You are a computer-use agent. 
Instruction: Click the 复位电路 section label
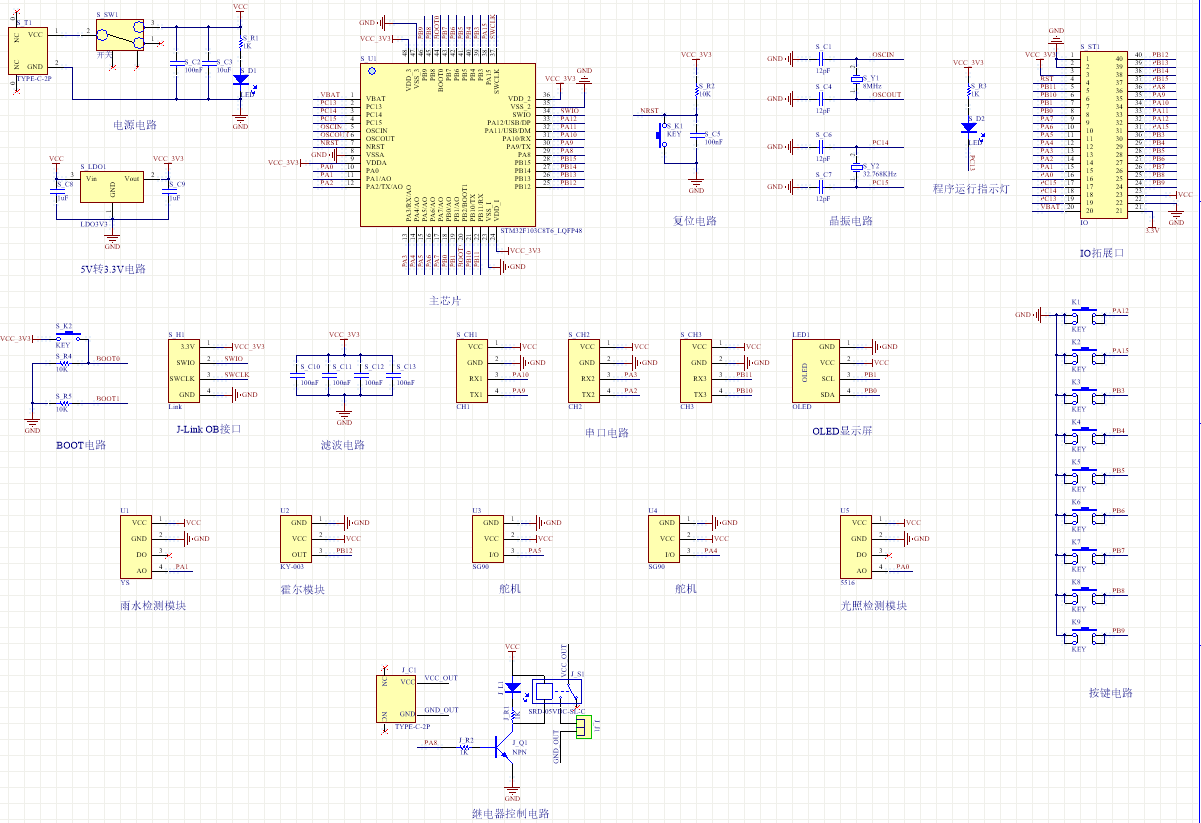[x=695, y=221]
